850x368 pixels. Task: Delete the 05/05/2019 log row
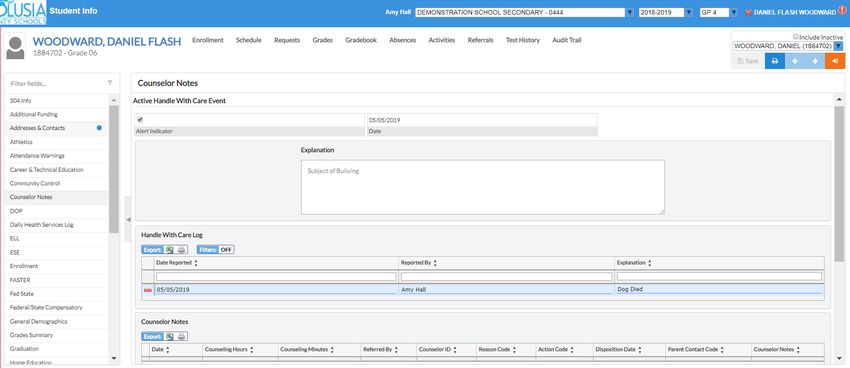point(147,290)
